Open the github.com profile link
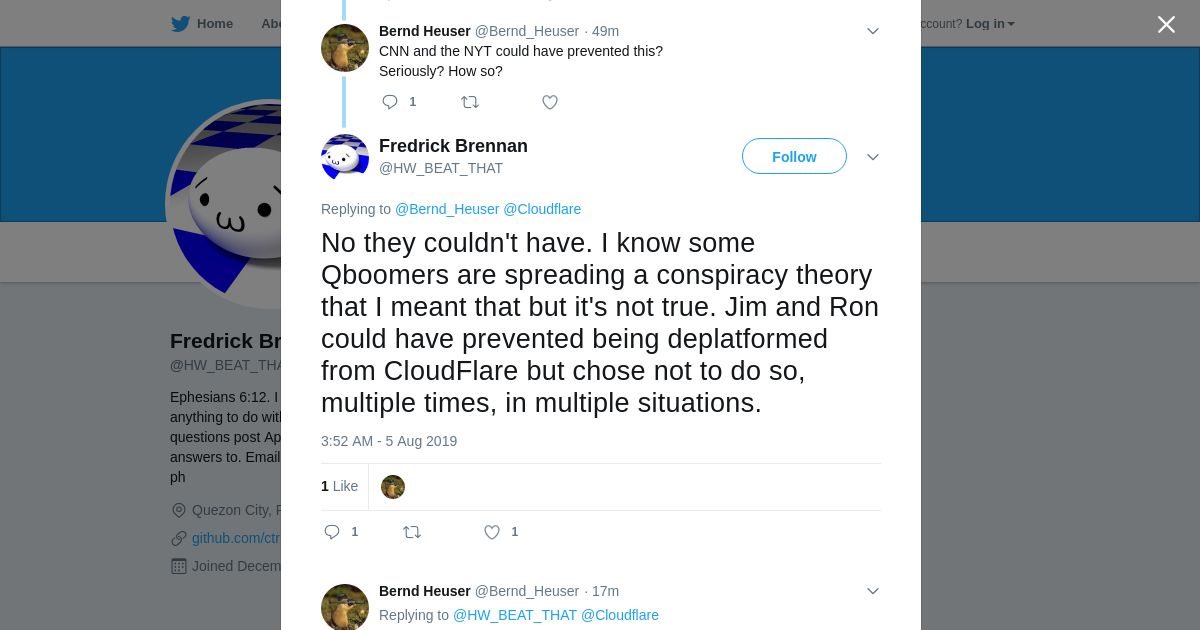 (236, 538)
